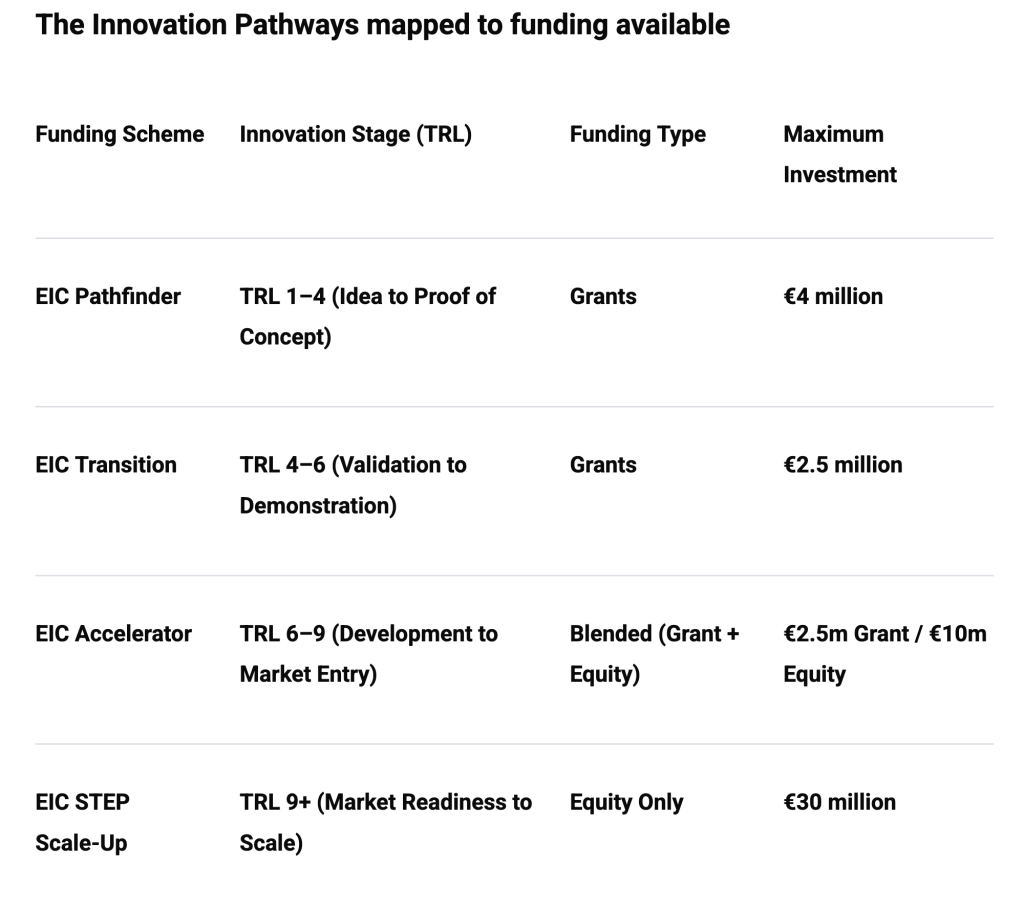Viewport: 1024px width, 907px height.
Task: Click the Equity Only funding type cell
Action: [x=626, y=802]
